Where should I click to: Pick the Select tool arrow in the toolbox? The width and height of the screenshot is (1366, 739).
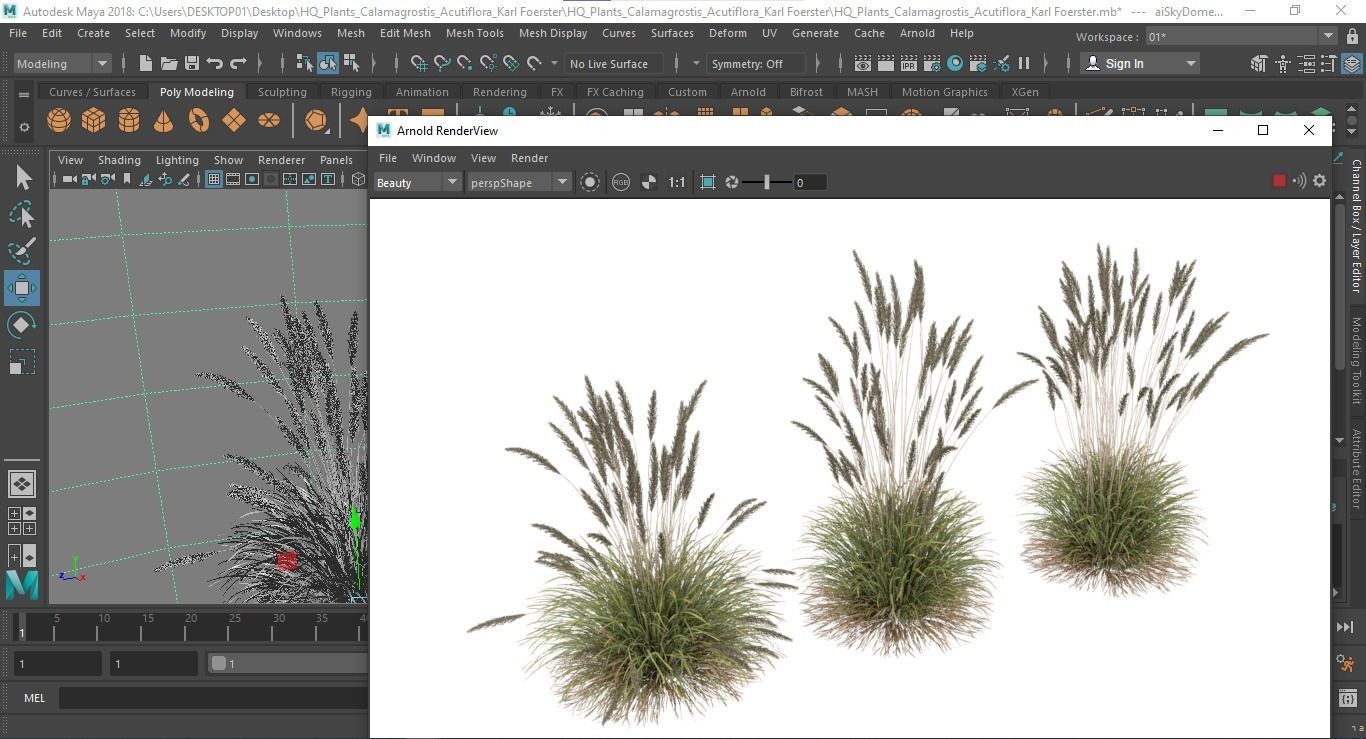click(x=22, y=178)
